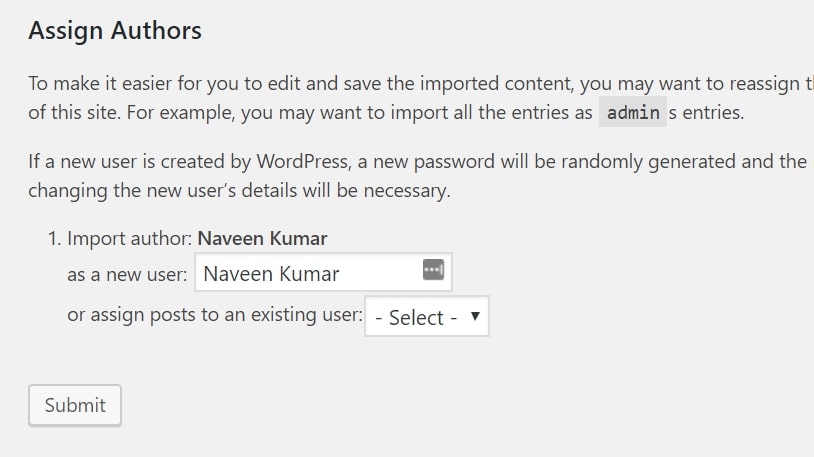Click the 'Assign Authors' heading
Viewport: 814px width, 457px height.
point(115,31)
